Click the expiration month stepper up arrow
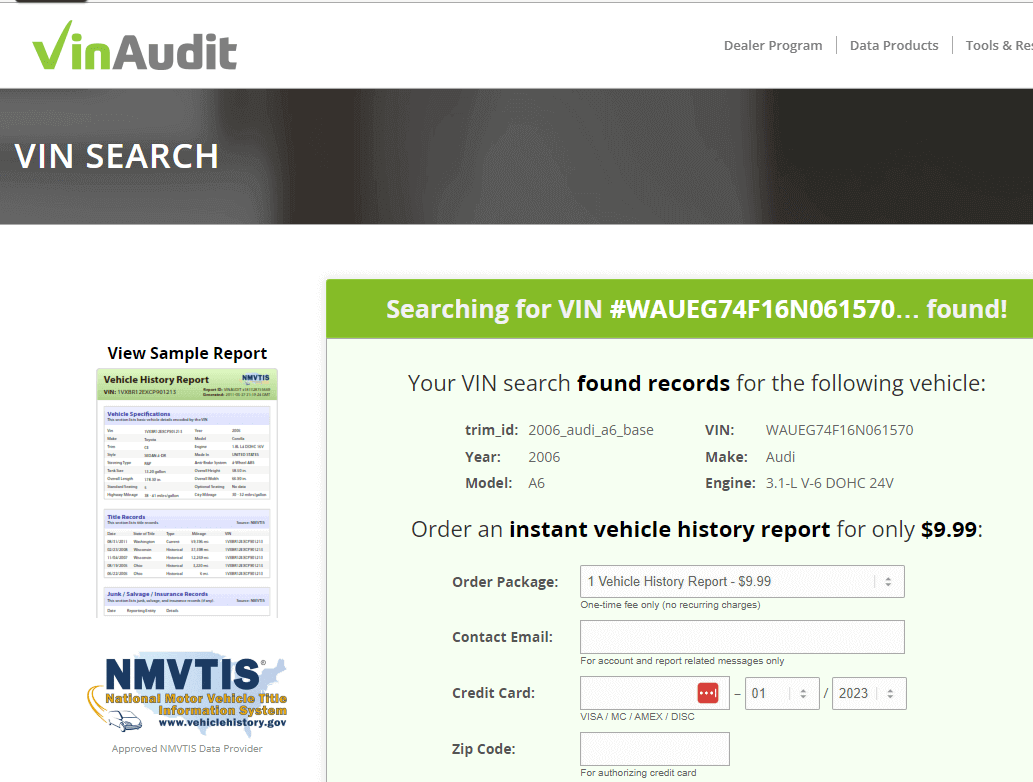The height and width of the screenshot is (782, 1033). [804, 688]
